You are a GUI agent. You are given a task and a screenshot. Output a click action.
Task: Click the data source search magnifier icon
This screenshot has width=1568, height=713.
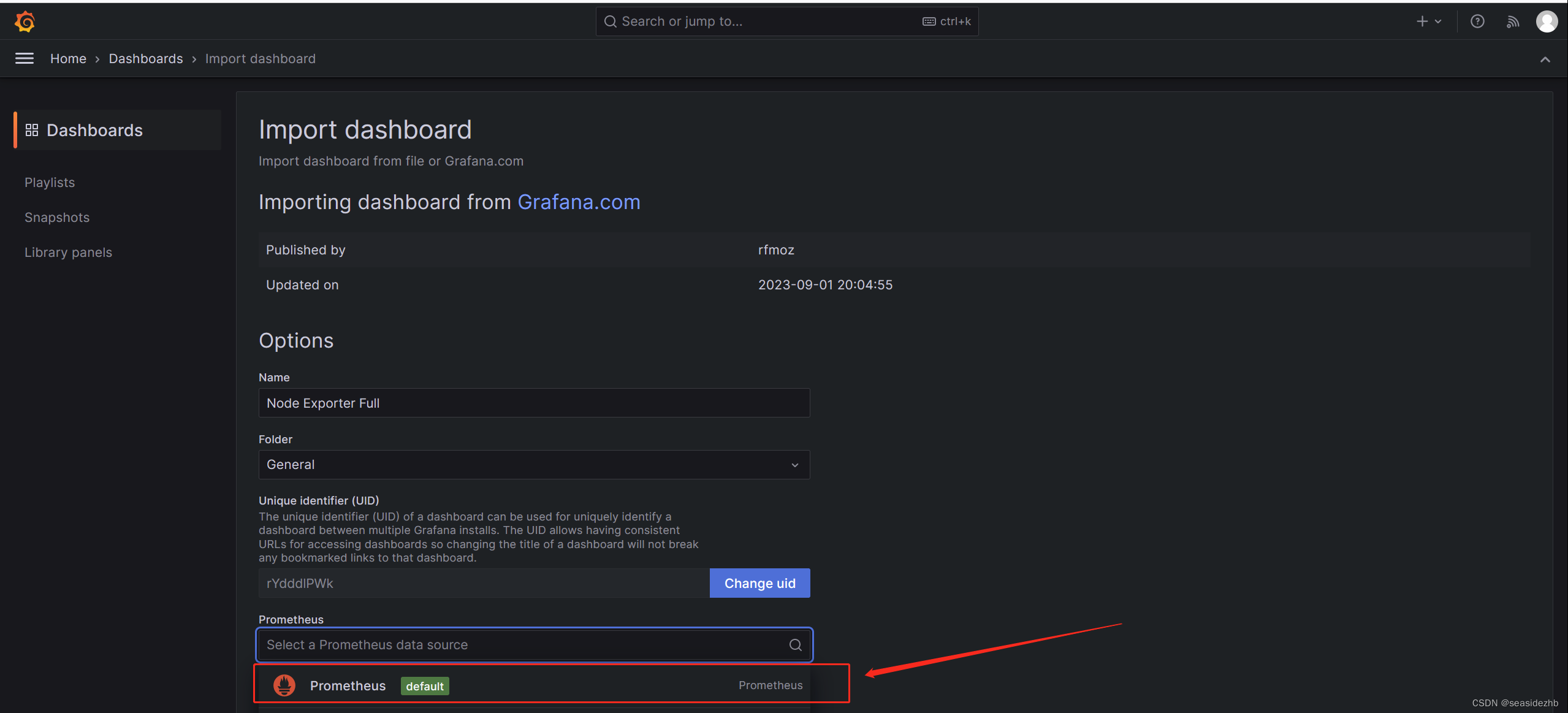795,644
